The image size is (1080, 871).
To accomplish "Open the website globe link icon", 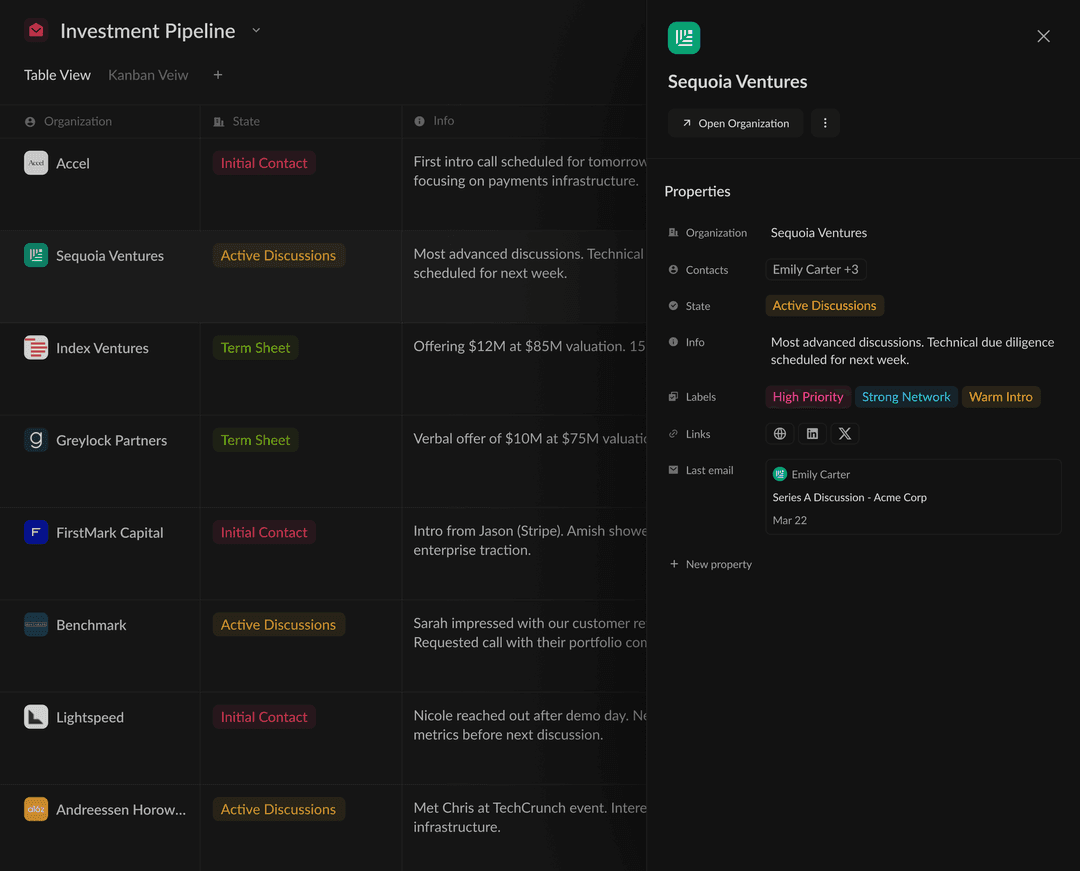I will pyautogui.click(x=780, y=434).
